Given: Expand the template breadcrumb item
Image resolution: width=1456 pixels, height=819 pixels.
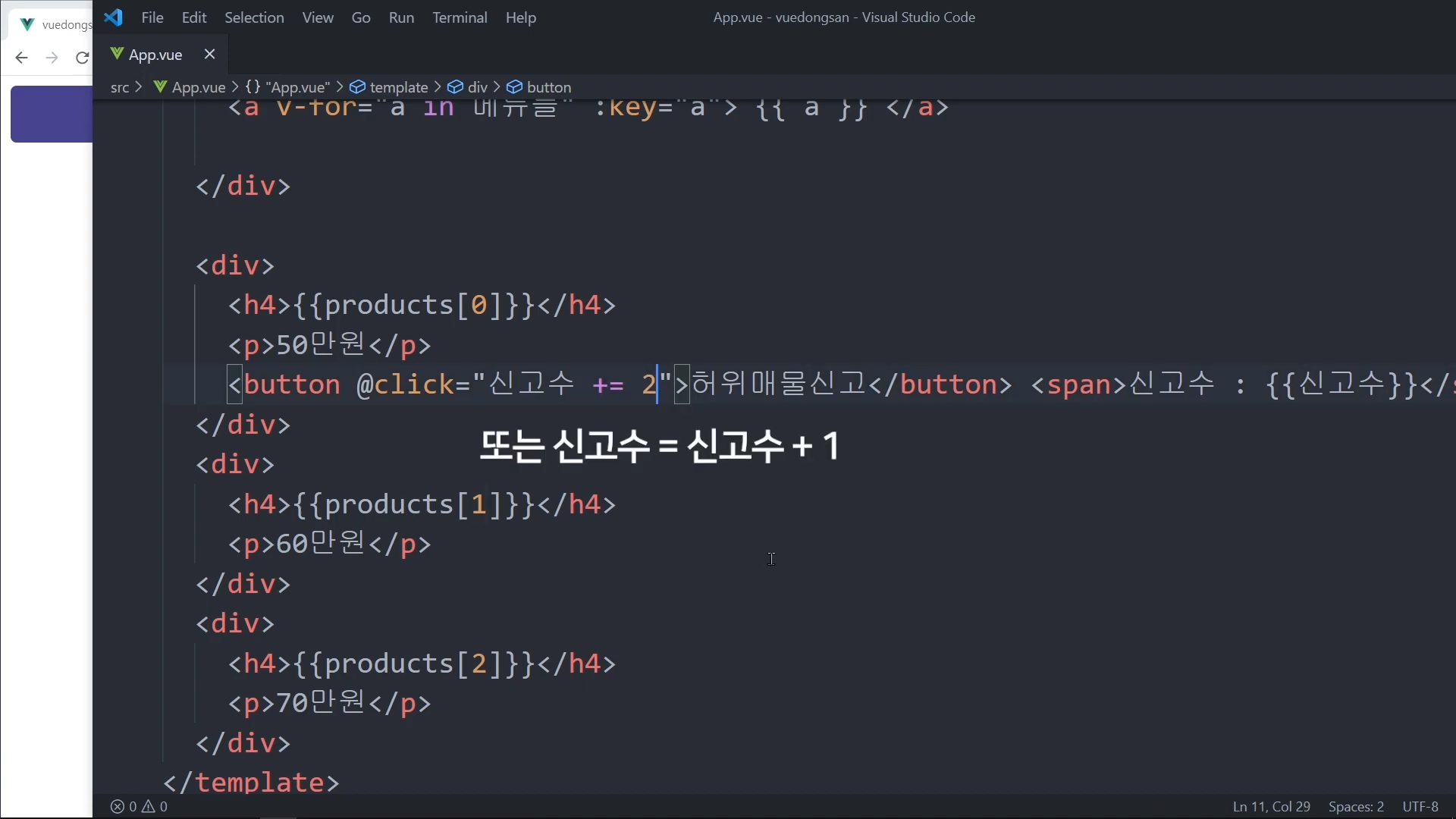Looking at the screenshot, I should [x=399, y=87].
